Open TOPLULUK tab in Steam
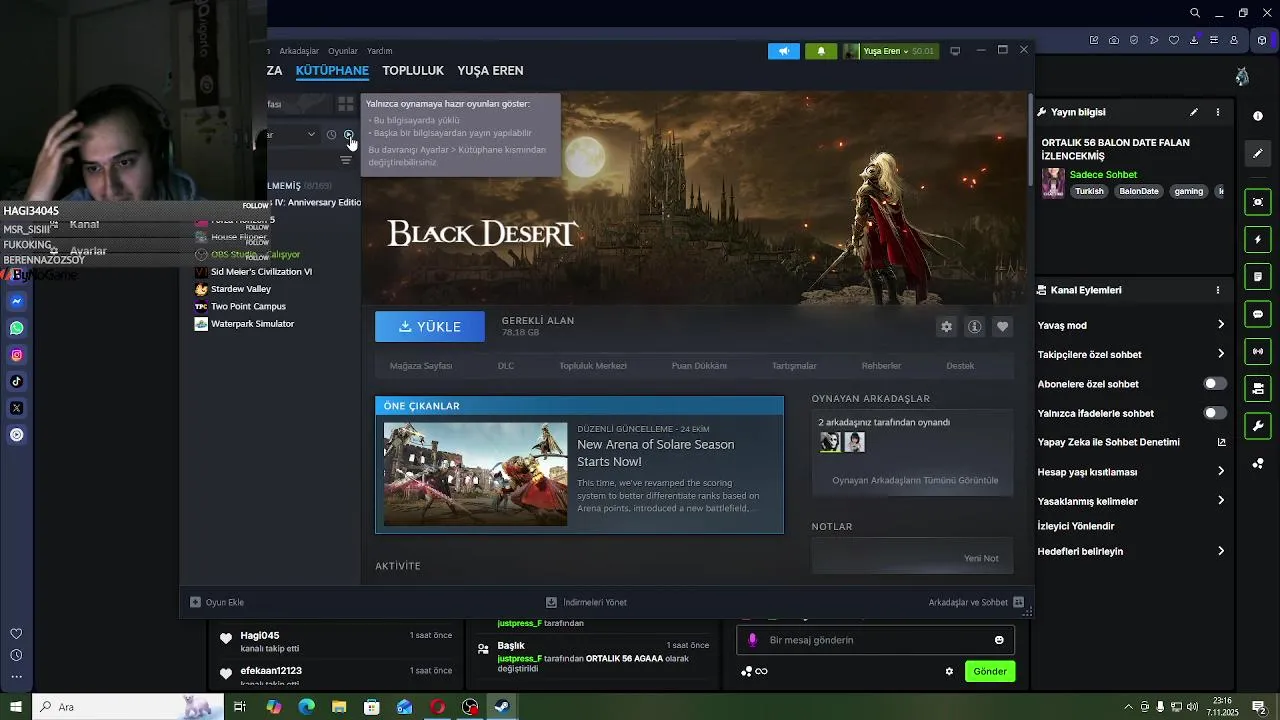Viewport: 1280px width, 720px height. (x=413, y=71)
